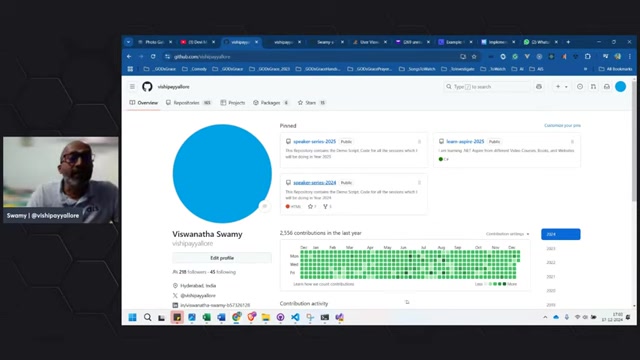Viewport: 640px width, 360px height.
Task: Click the GitHub Octocat logo
Action: tap(147, 87)
